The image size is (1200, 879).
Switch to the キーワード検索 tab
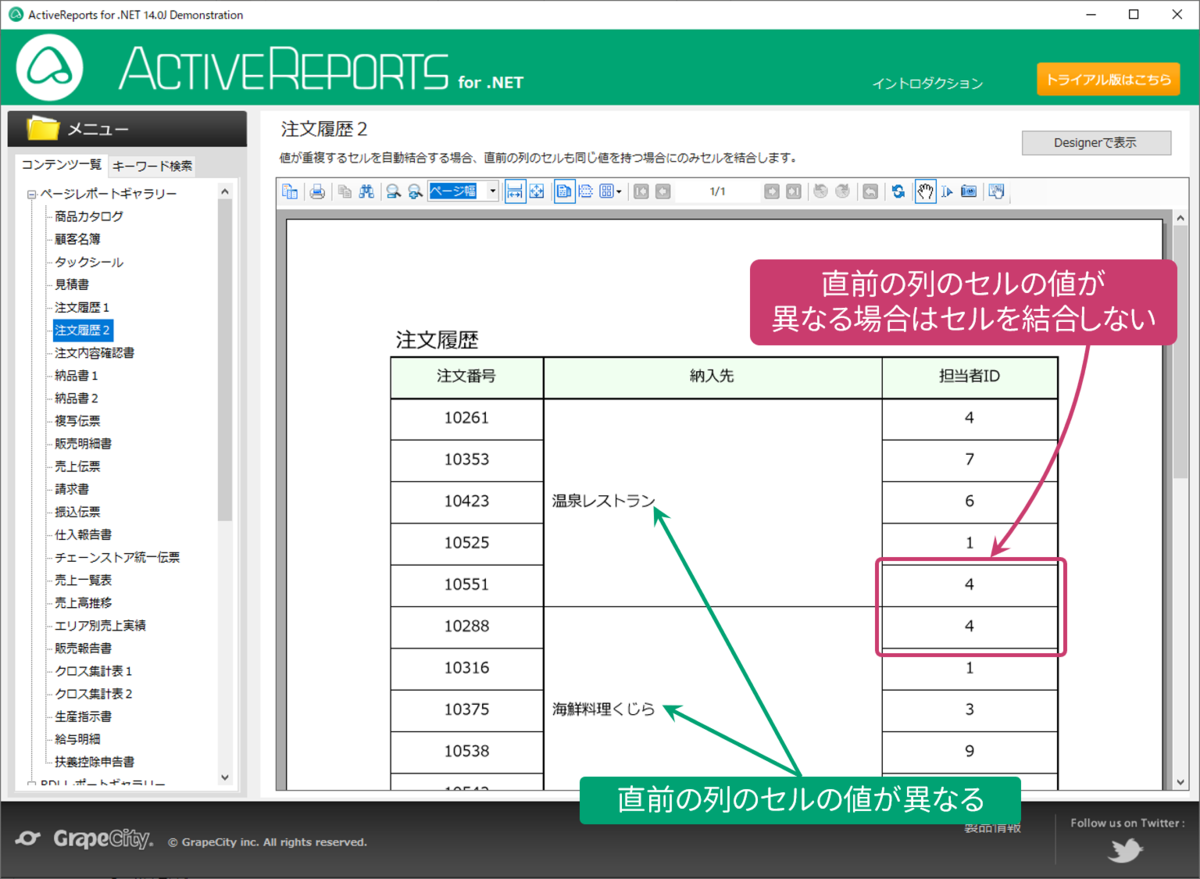click(x=152, y=166)
